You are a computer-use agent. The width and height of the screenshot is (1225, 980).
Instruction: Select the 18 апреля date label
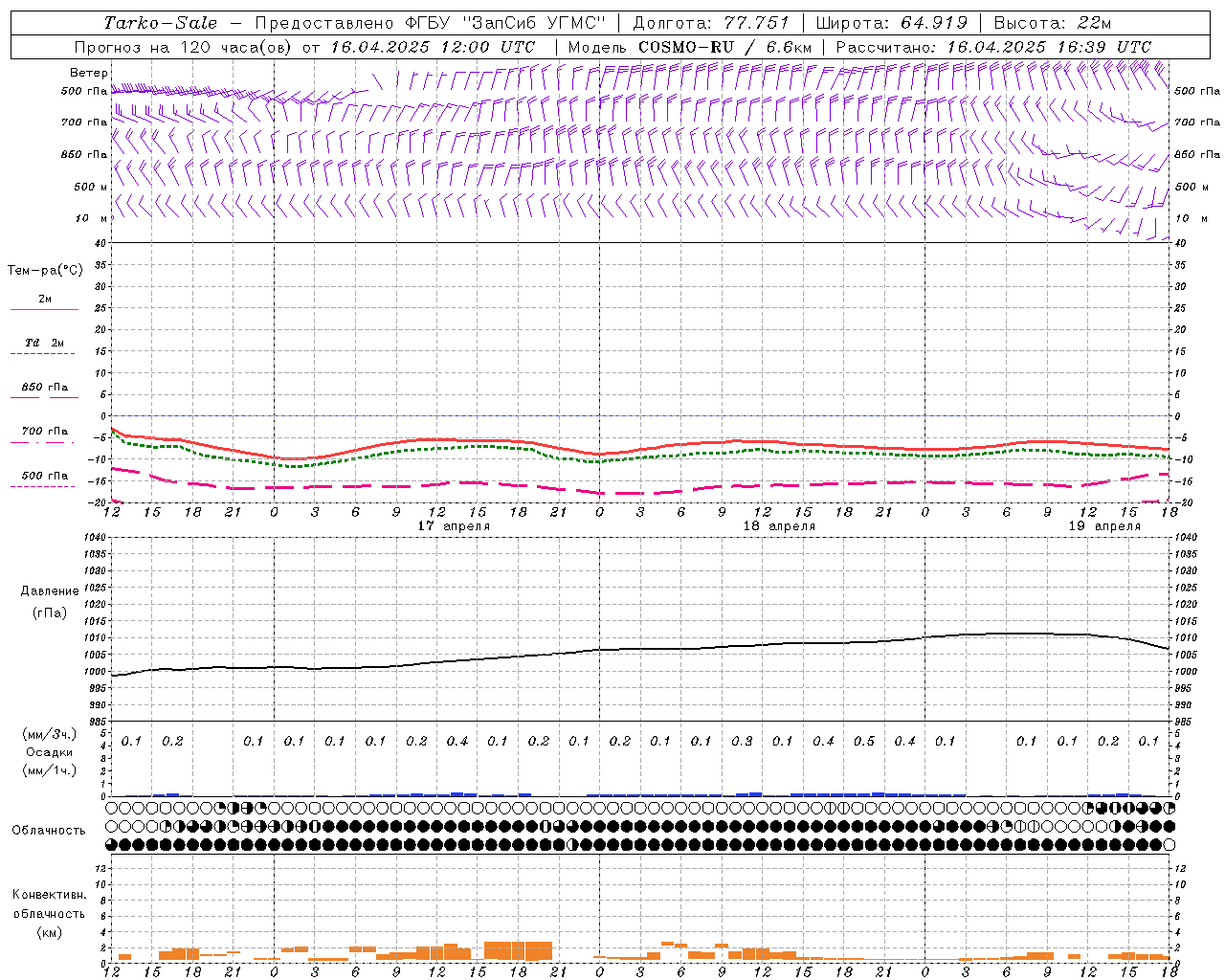coord(779,526)
